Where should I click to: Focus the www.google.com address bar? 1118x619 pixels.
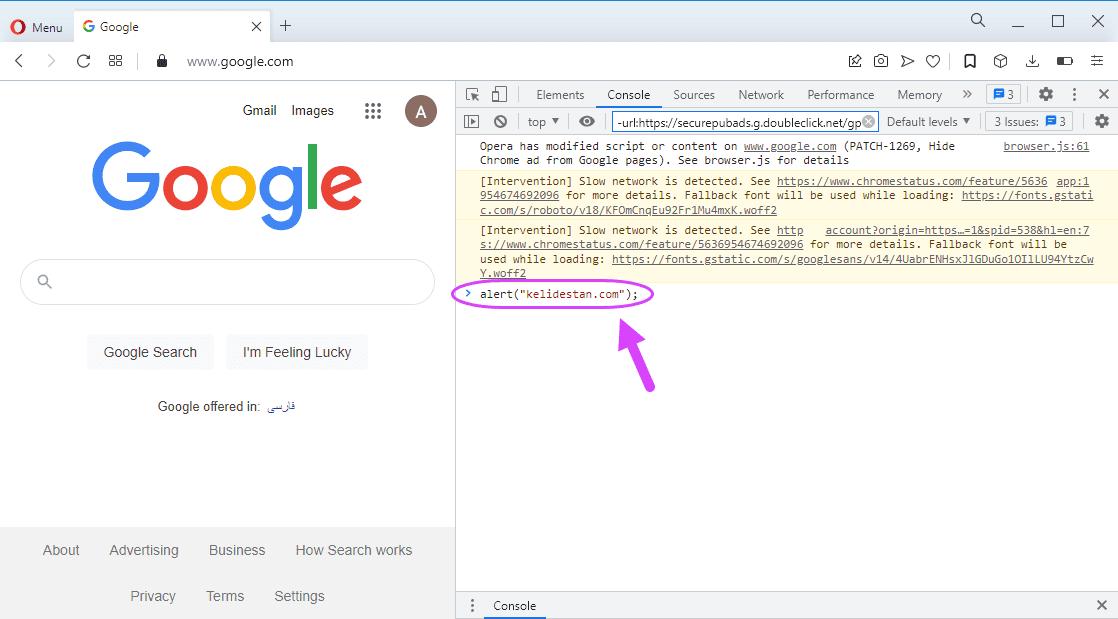pos(240,61)
